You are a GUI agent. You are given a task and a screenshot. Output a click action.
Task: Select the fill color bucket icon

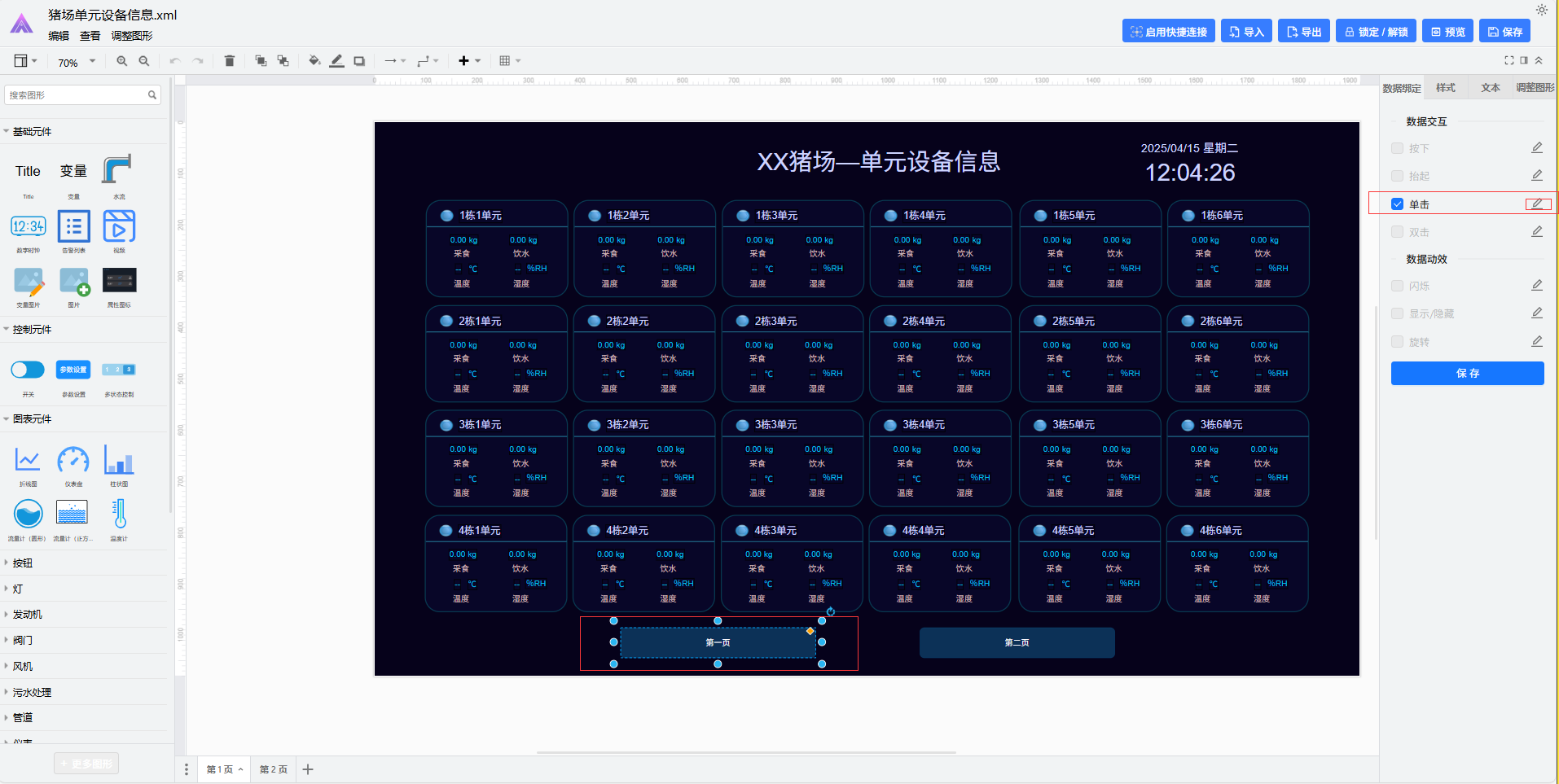pyautogui.click(x=314, y=61)
